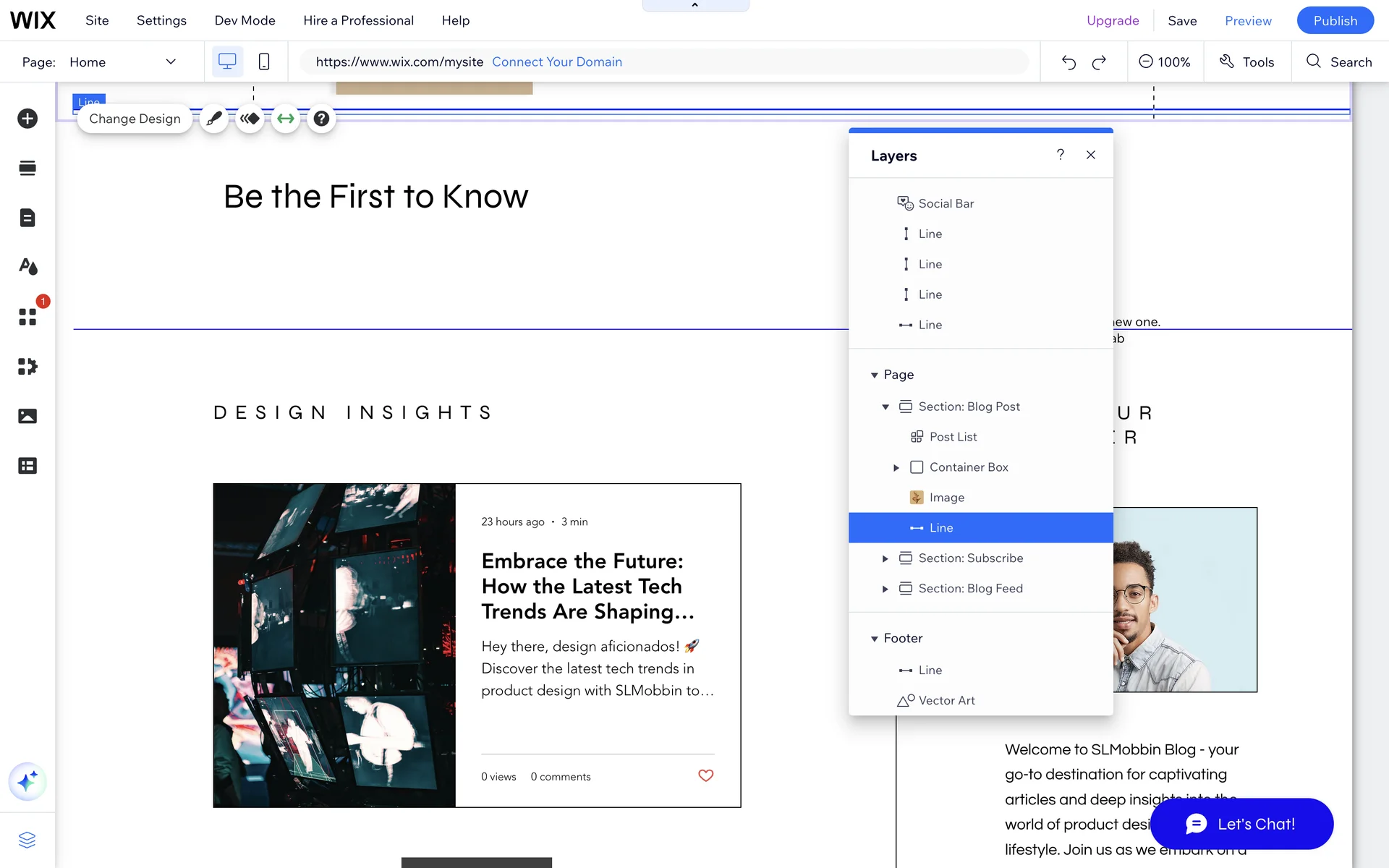Open the Settings menu

161,20
